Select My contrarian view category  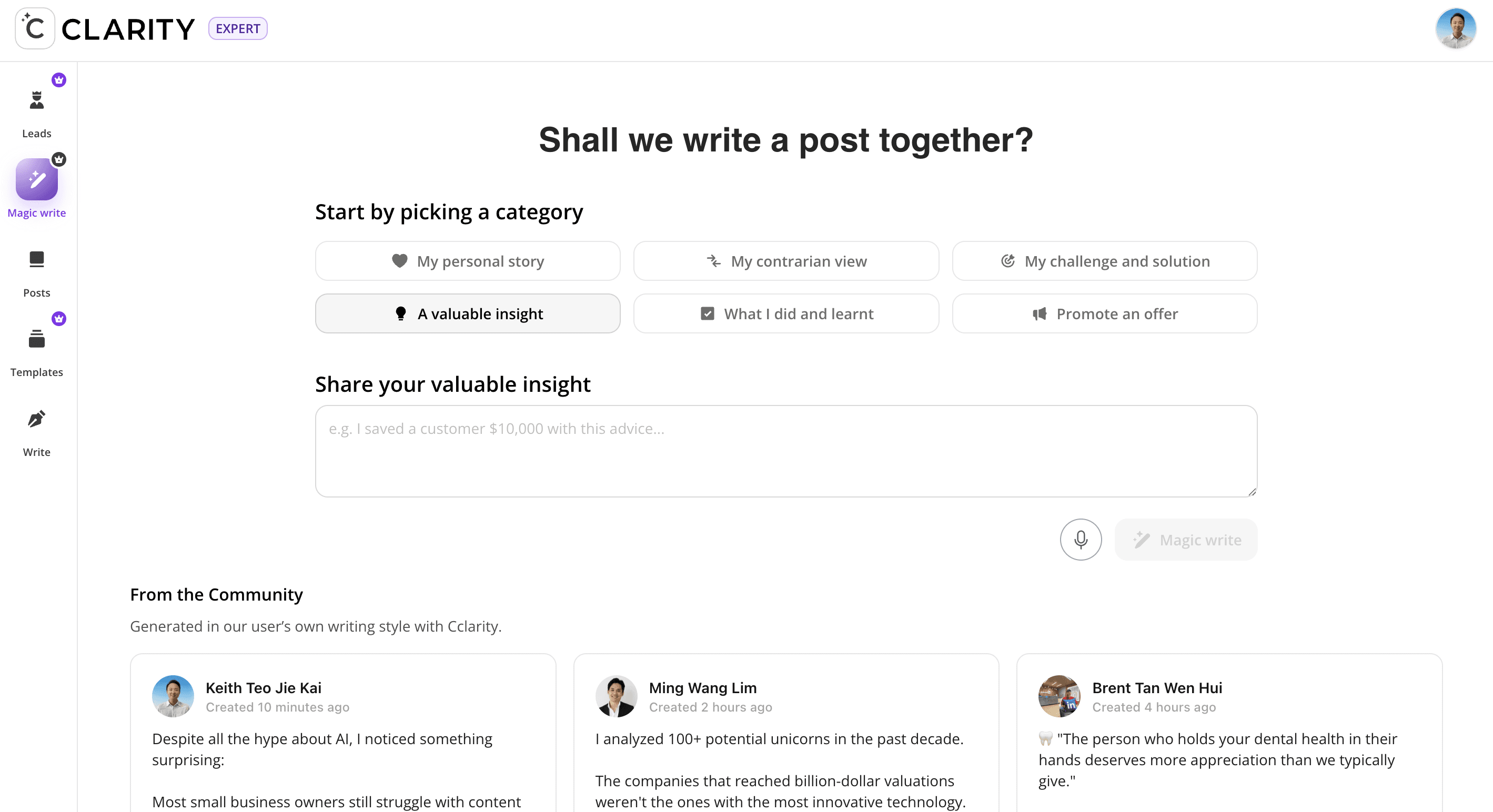point(786,261)
